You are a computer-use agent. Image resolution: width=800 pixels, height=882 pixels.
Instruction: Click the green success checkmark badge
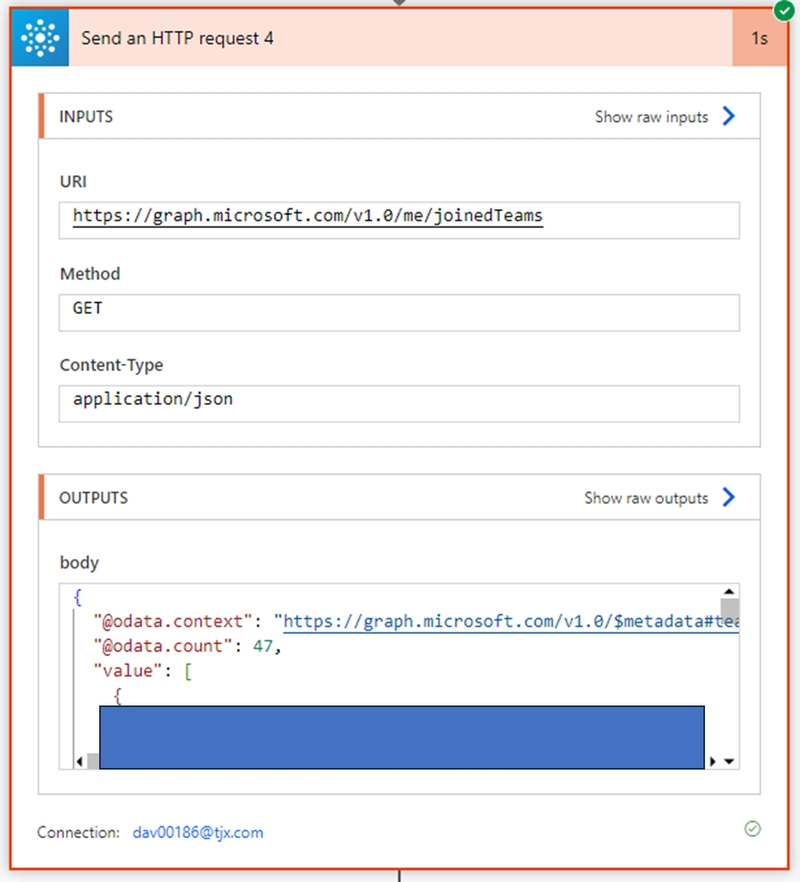pyautogui.click(x=784, y=10)
